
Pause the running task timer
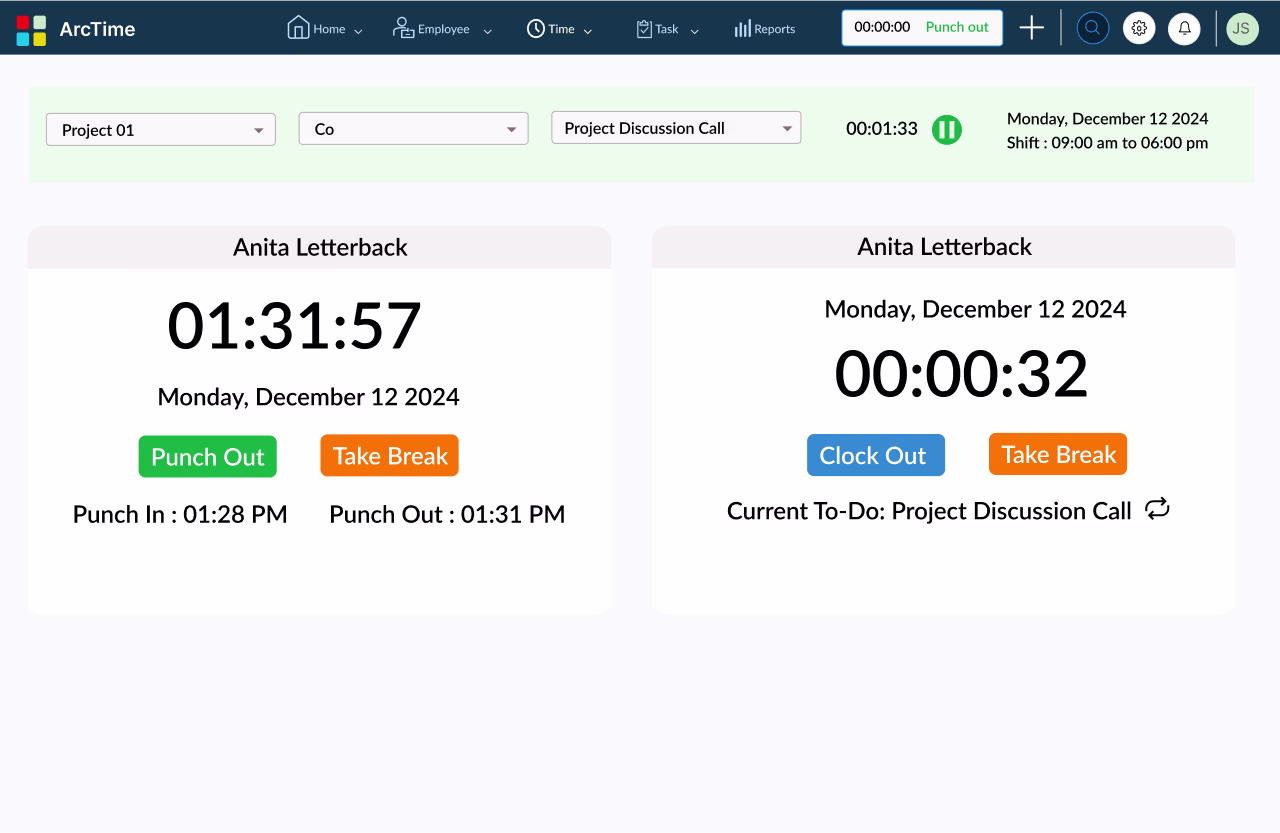tap(947, 130)
